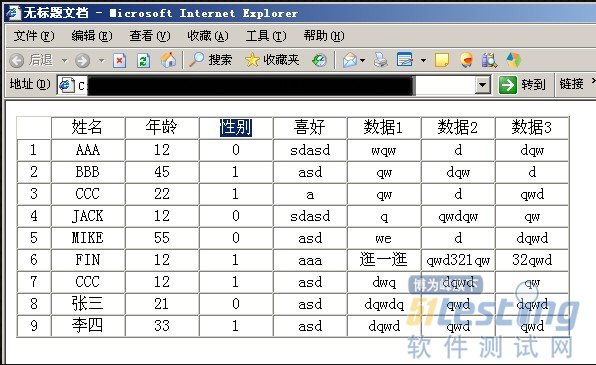Click the 数据2 column header
Image resolution: width=596 pixels, height=365 pixels.
pos(458,127)
